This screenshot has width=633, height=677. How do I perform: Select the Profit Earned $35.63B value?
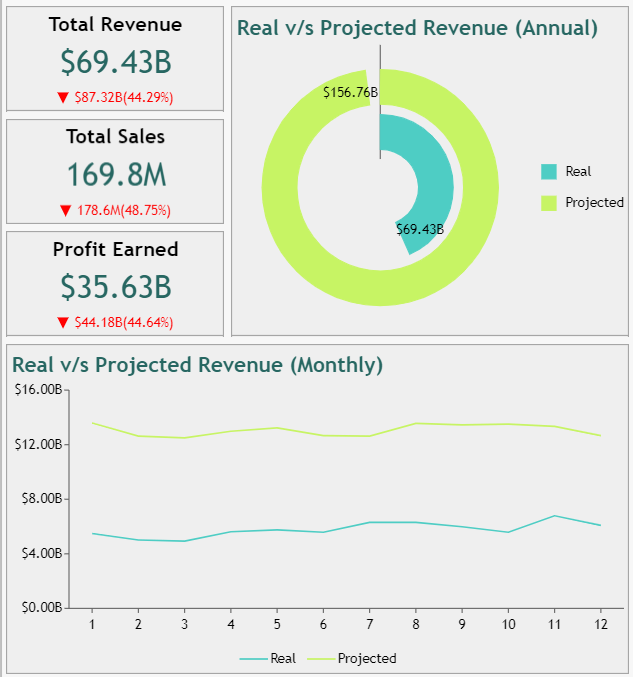pos(115,287)
